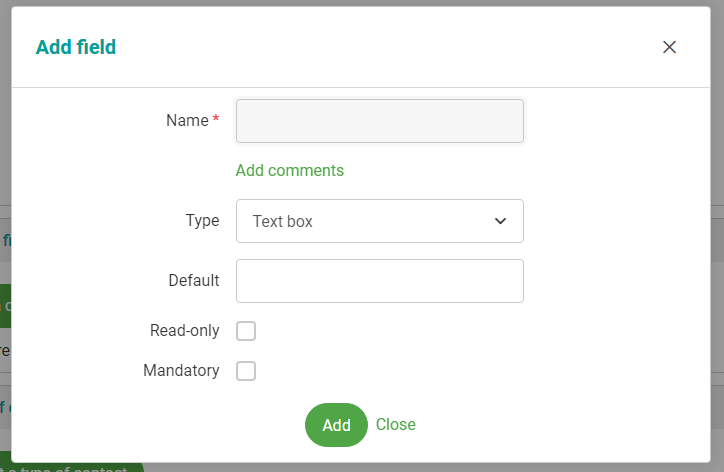724x472 pixels.
Task: Click the red required asterisk by Name
Action: click(216, 120)
